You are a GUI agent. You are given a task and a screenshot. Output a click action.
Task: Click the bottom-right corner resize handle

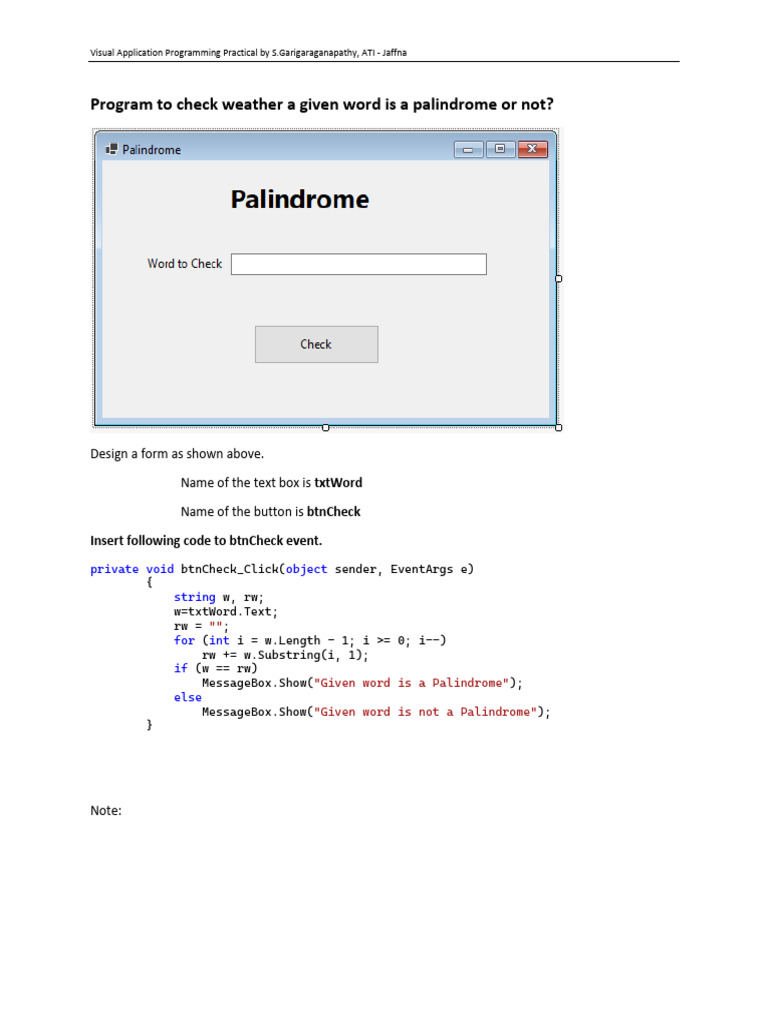tap(558, 428)
